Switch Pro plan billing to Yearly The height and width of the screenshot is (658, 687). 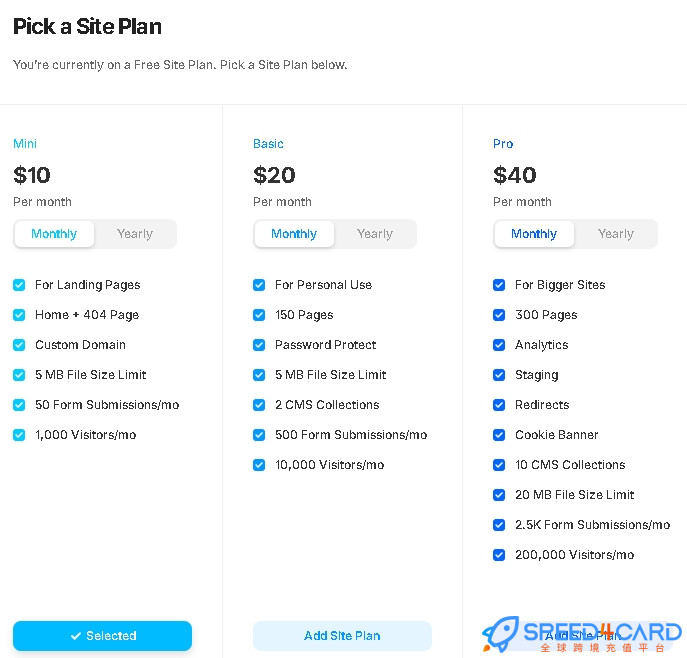coord(616,234)
